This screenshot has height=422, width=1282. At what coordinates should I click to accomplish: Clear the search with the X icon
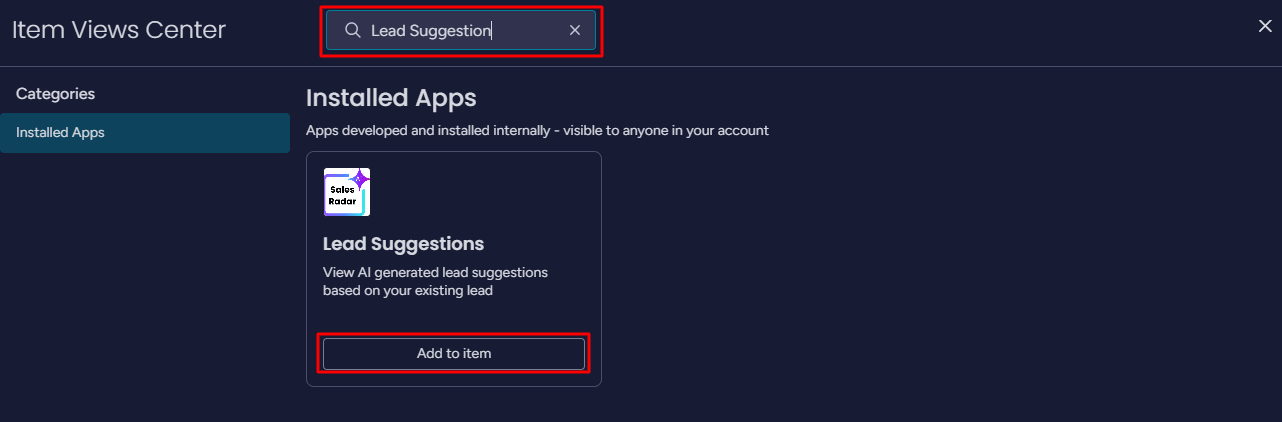click(x=575, y=30)
